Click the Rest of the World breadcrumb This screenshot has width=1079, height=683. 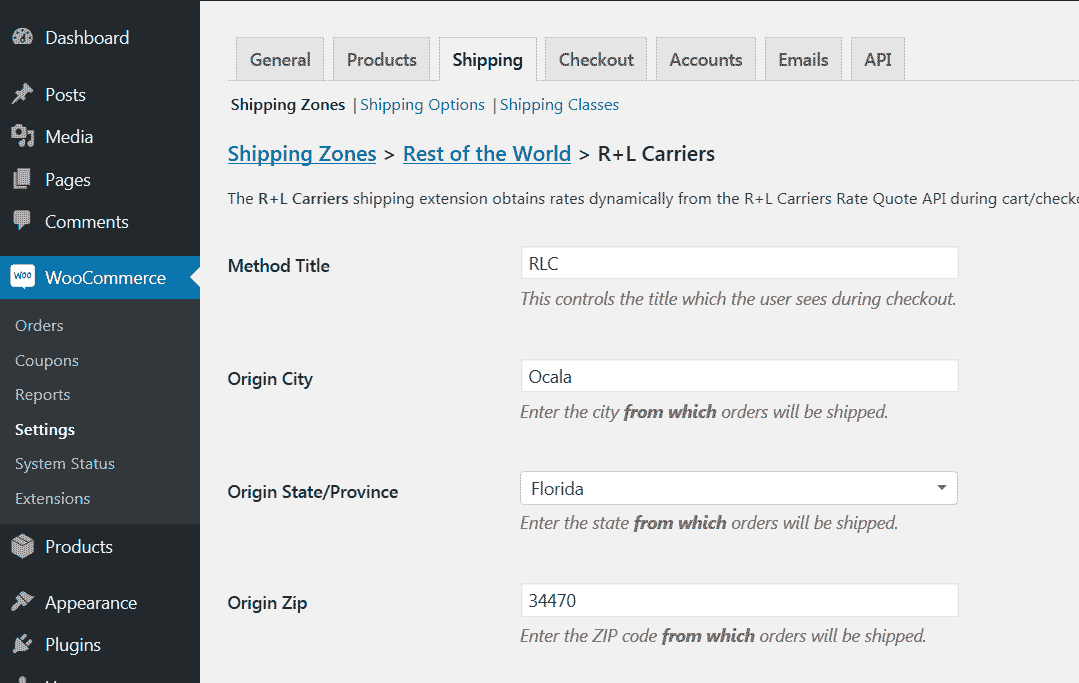(x=487, y=154)
